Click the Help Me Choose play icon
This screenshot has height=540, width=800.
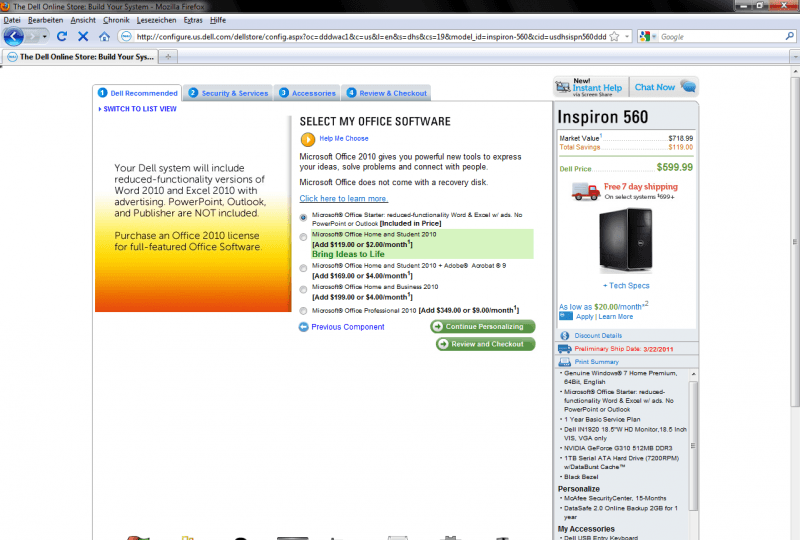tap(308, 139)
